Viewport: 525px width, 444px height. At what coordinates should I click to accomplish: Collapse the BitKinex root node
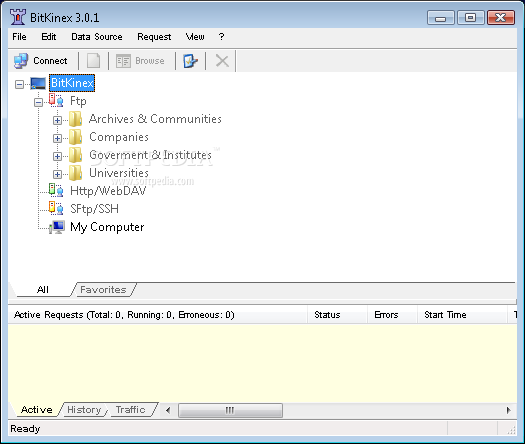(19, 84)
